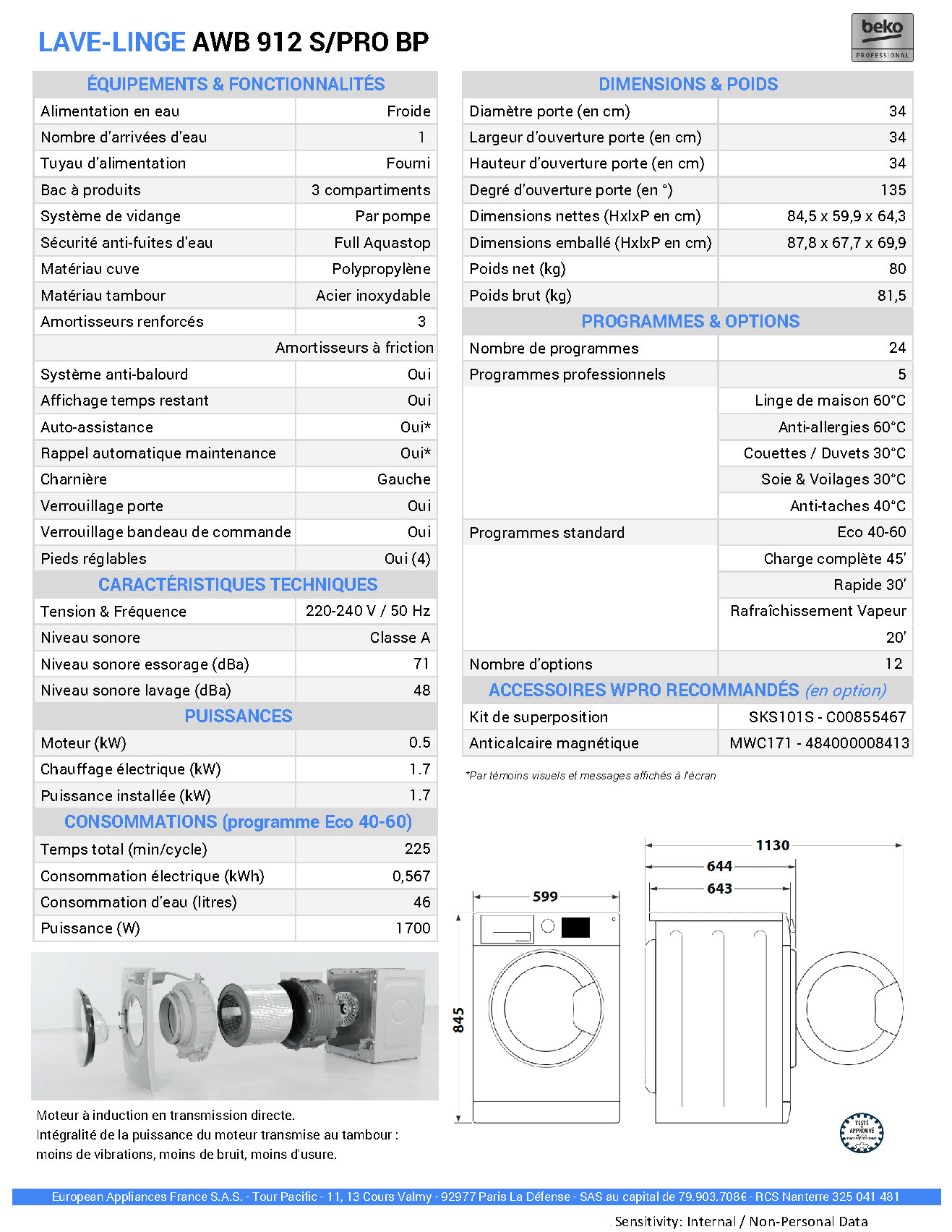Click the 'Polypropylène' cell
The height and width of the screenshot is (1232, 952).
(x=381, y=269)
